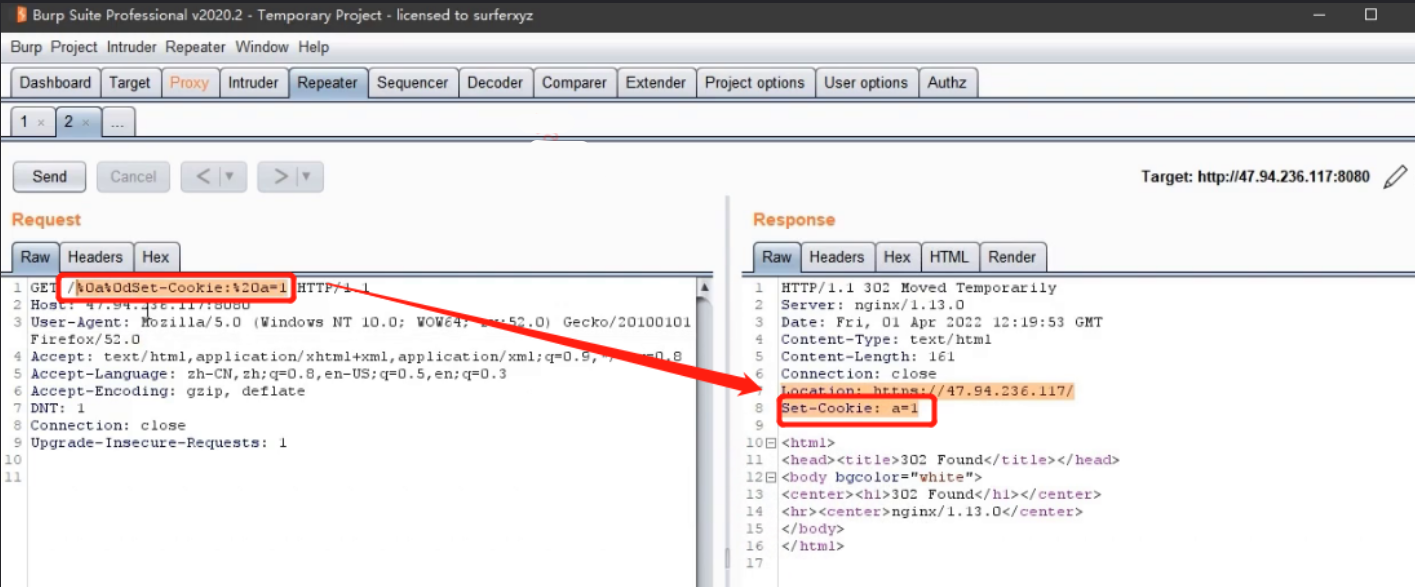Show Request Raw view

(x=35, y=257)
